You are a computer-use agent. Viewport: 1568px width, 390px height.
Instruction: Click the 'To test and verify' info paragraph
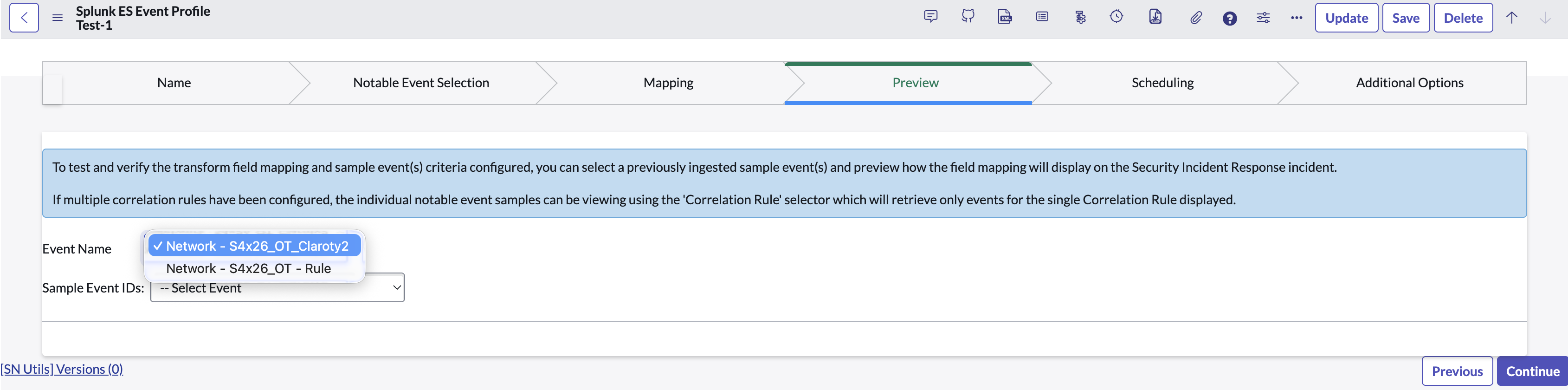[695, 167]
